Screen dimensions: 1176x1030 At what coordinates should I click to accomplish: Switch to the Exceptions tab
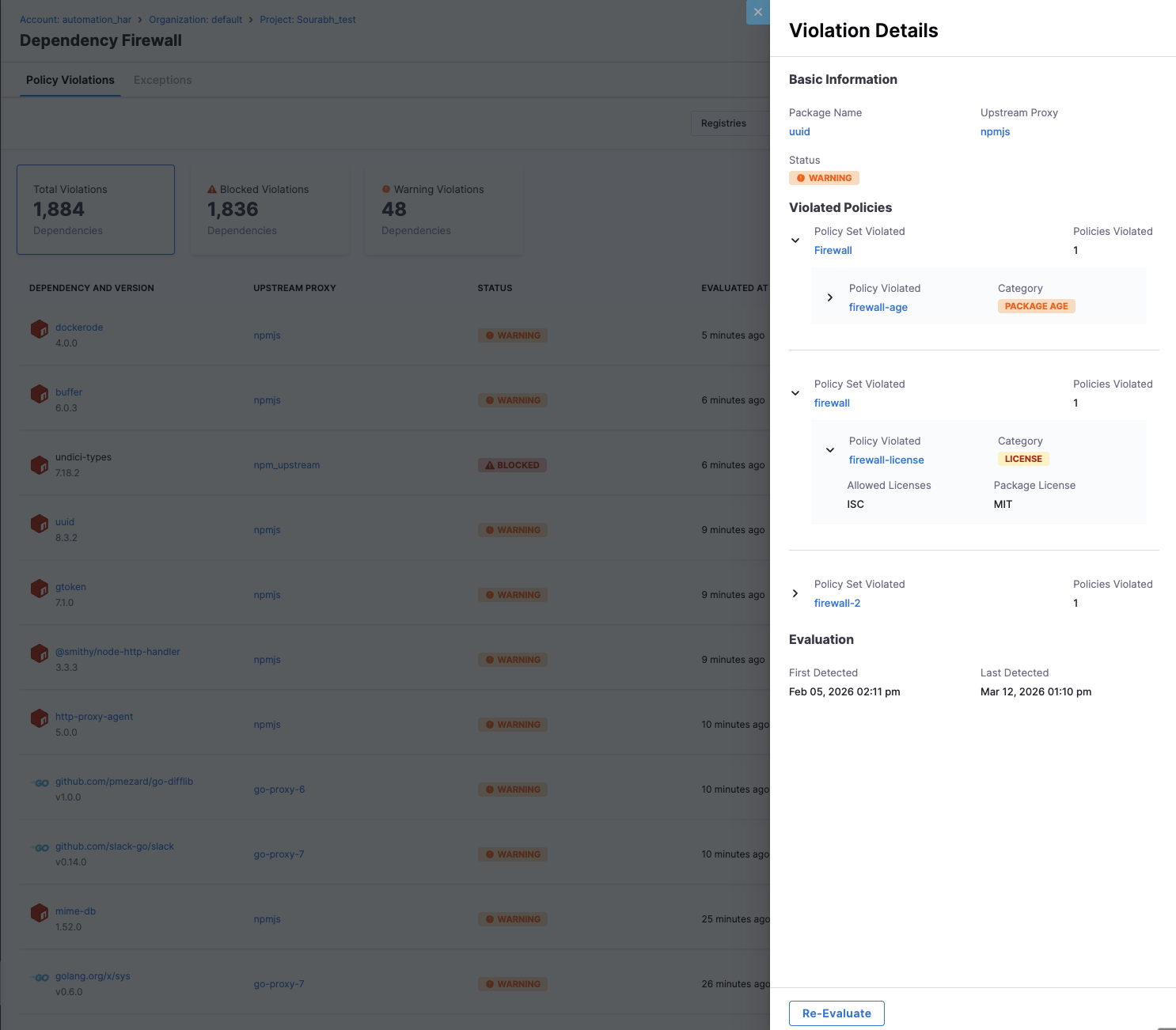coord(162,80)
